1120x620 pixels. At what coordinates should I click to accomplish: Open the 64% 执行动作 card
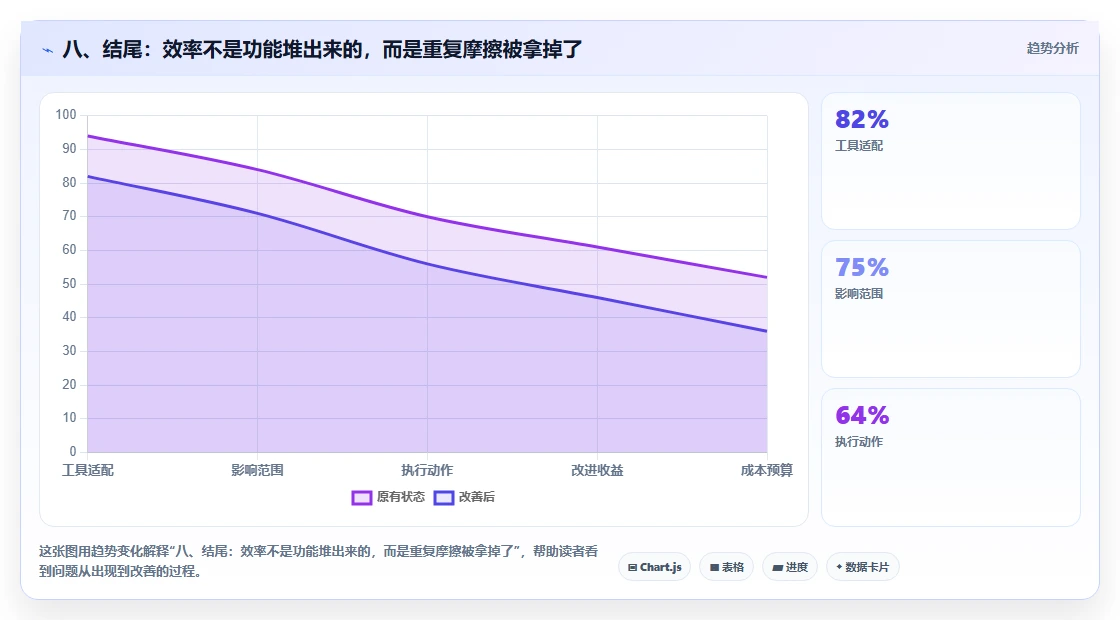pos(951,457)
